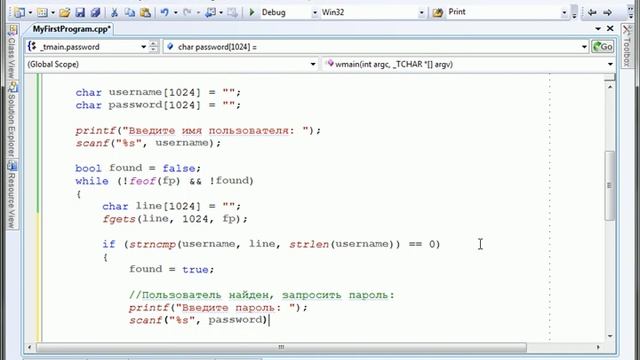640x360 pixels.
Task: Open the wmain function members dropdown
Action: click(610, 64)
